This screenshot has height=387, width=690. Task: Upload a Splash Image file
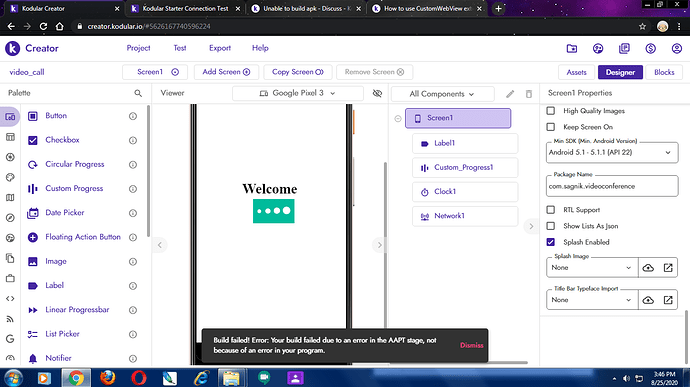[648, 268]
